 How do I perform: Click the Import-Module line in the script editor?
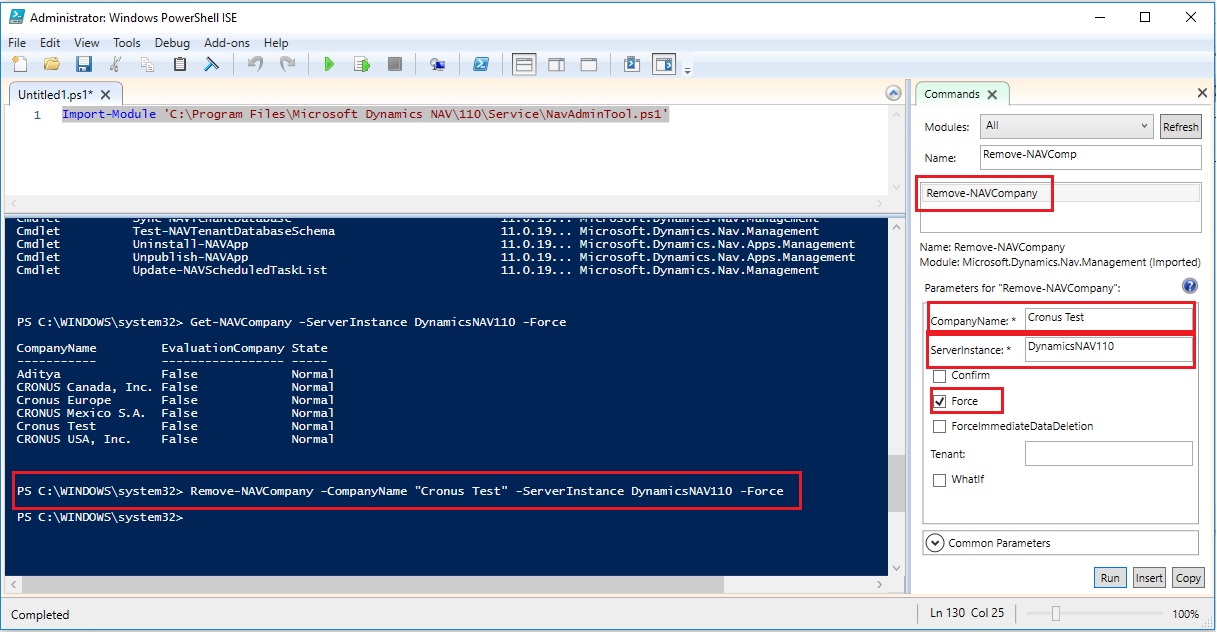(365, 115)
